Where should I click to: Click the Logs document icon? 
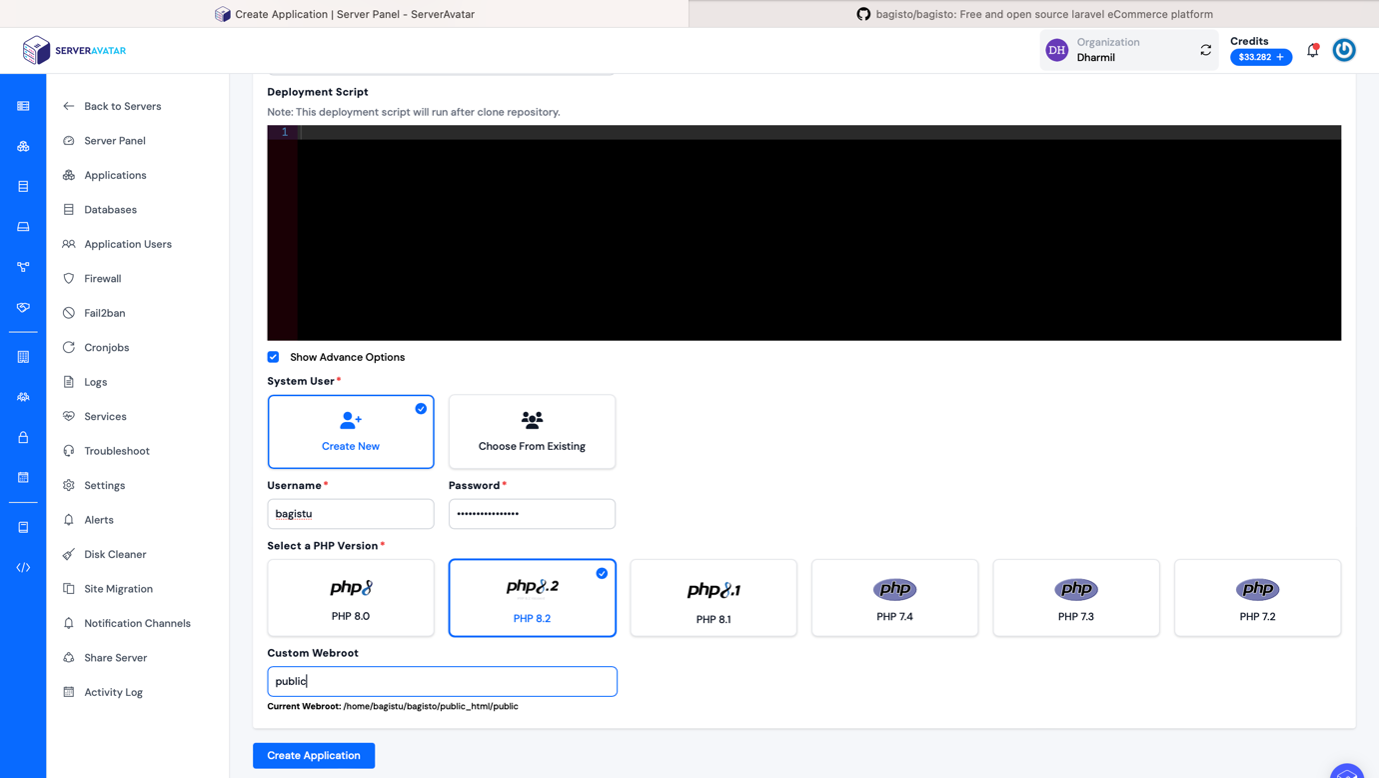(x=69, y=383)
